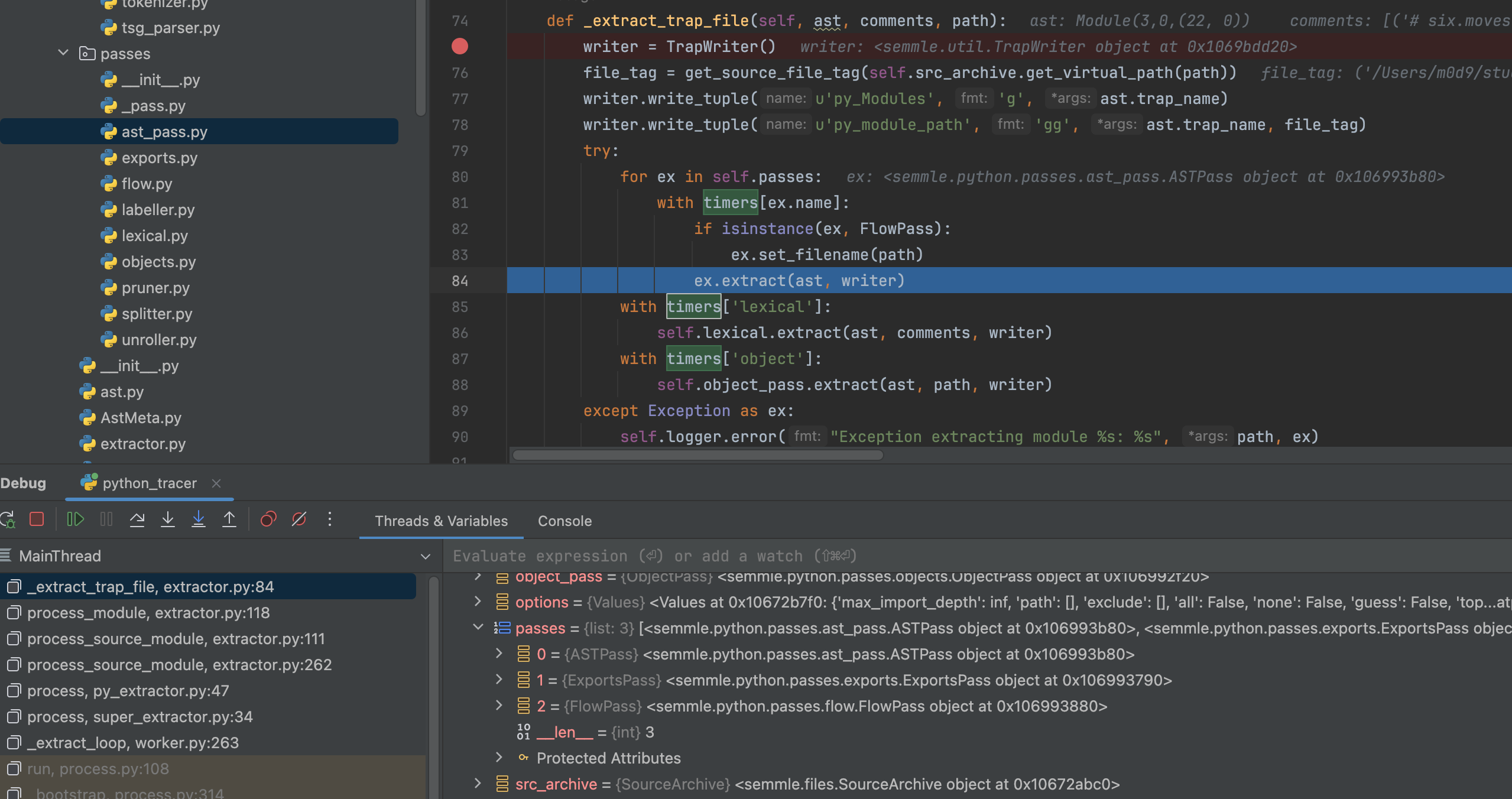
Task: Close the python_tracer debug tab
Action: pyautogui.click(x=216, y=483)
